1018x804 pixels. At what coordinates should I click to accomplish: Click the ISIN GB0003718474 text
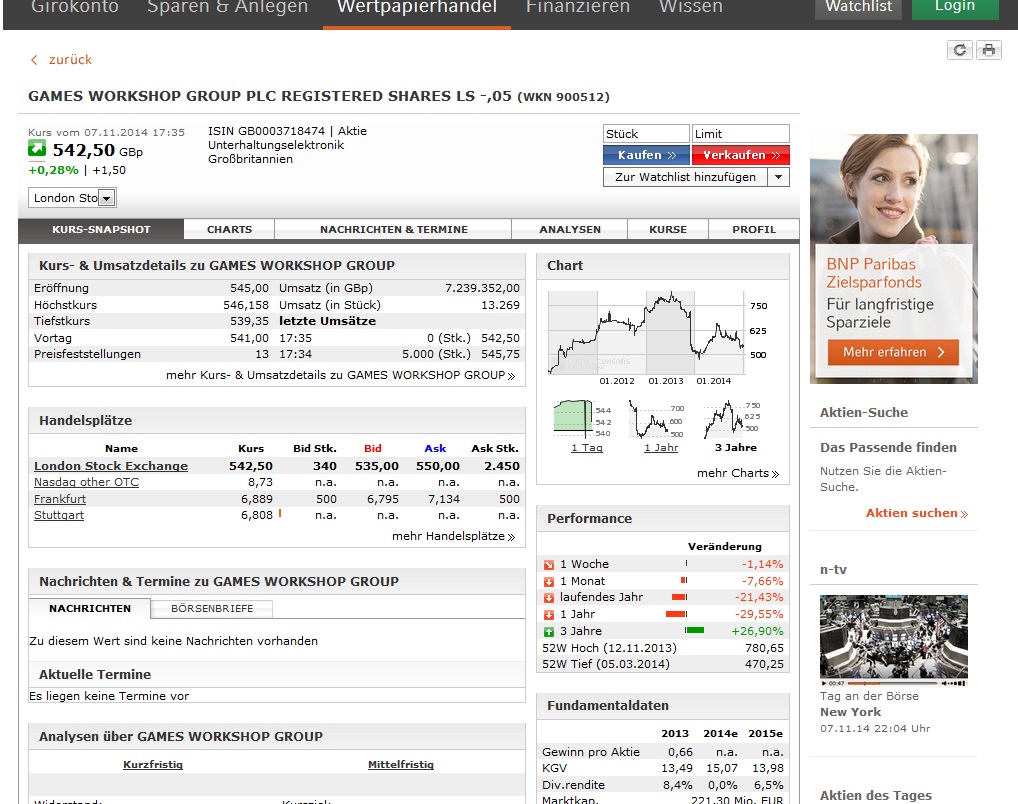tap(266, 131)
